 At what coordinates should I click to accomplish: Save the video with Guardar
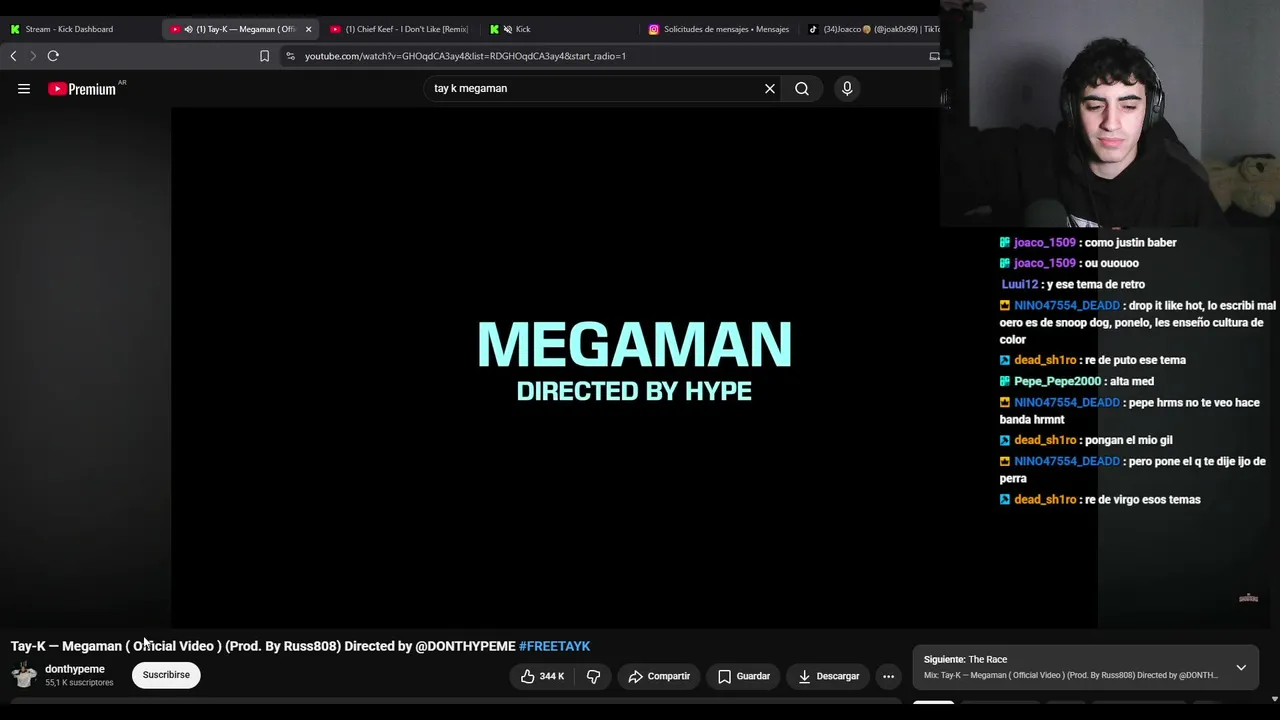pyautogui.click(x=744, y=676)
